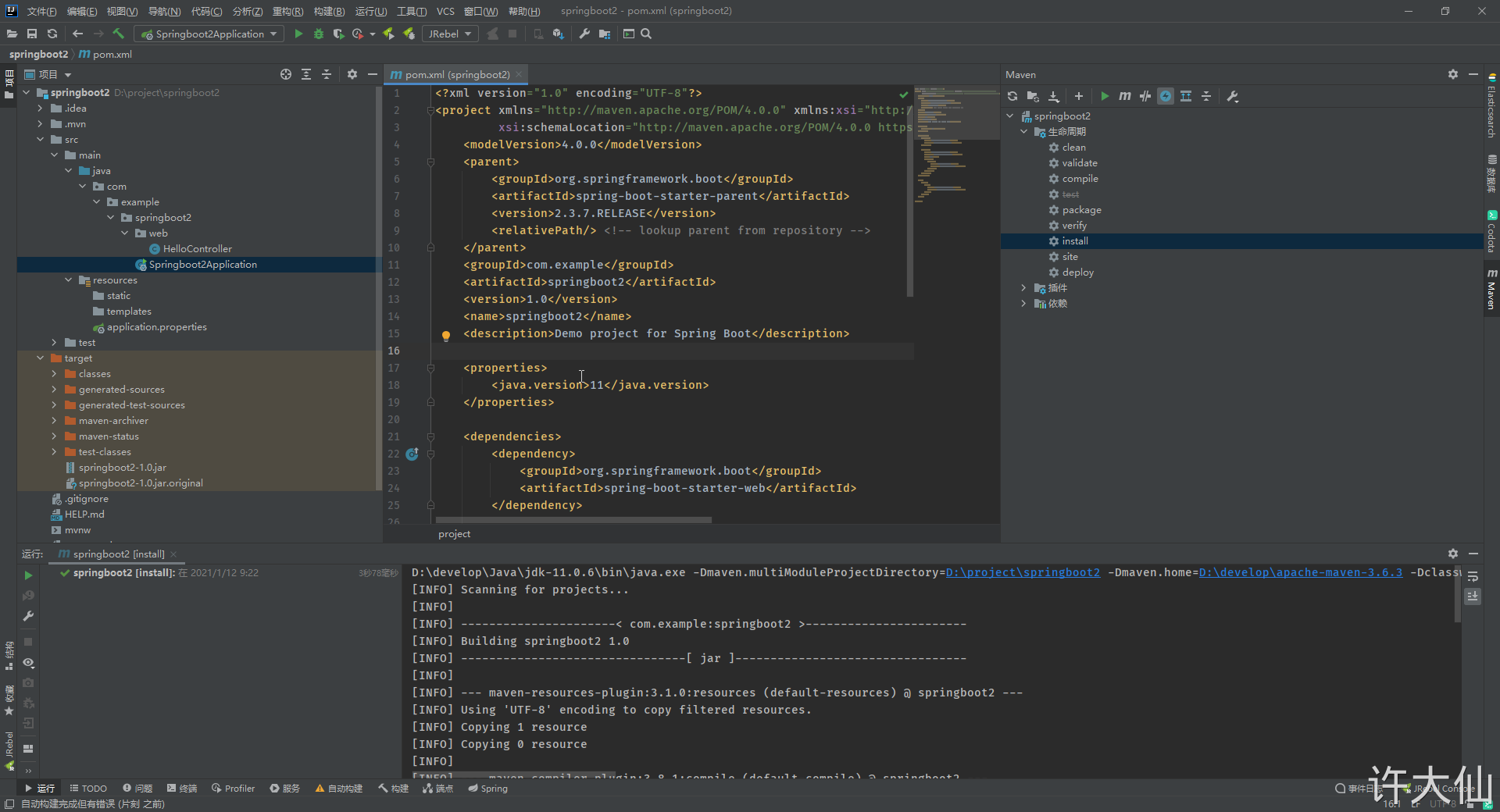Viewport: 1500px width, 812px height.
Task: Open 终端 terminal tool window
Action: pos(182,789)
